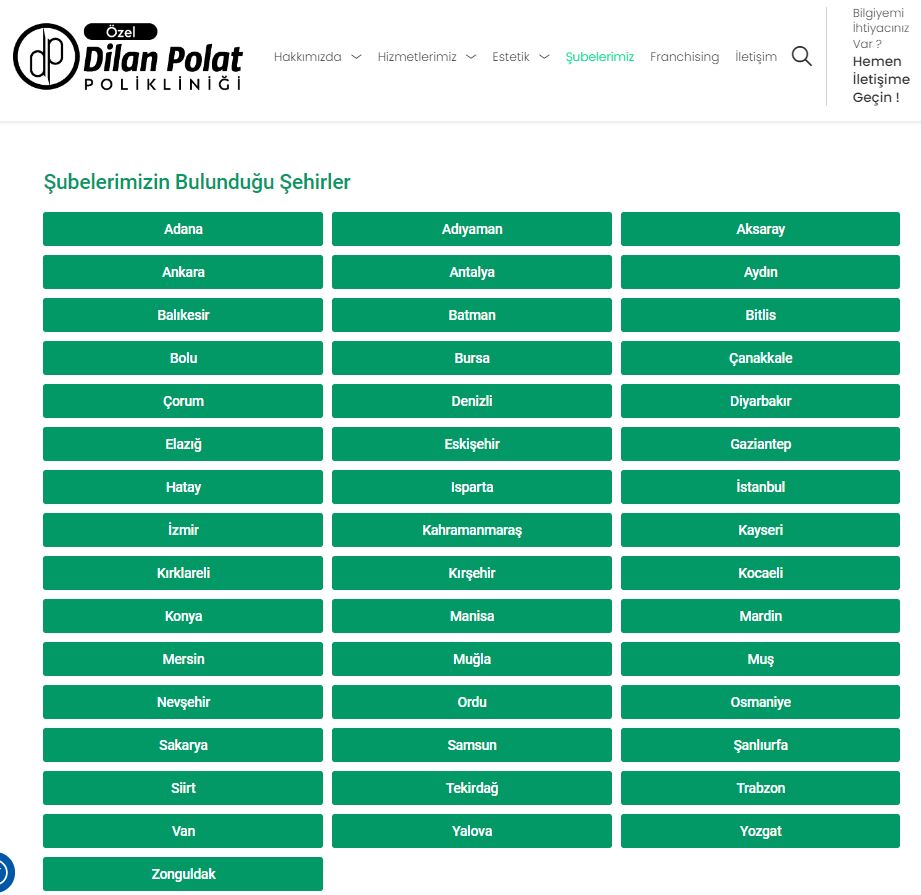Viewport: 921px width, 895px height.
Task: Open the İletişim menu link
Action: pos(755,57)
